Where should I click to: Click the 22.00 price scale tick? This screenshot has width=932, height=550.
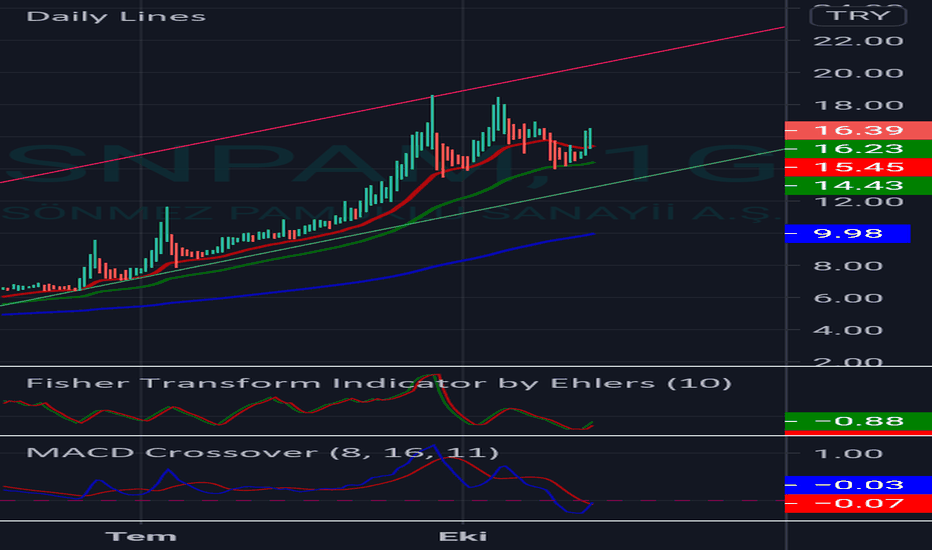pos(858,41)
